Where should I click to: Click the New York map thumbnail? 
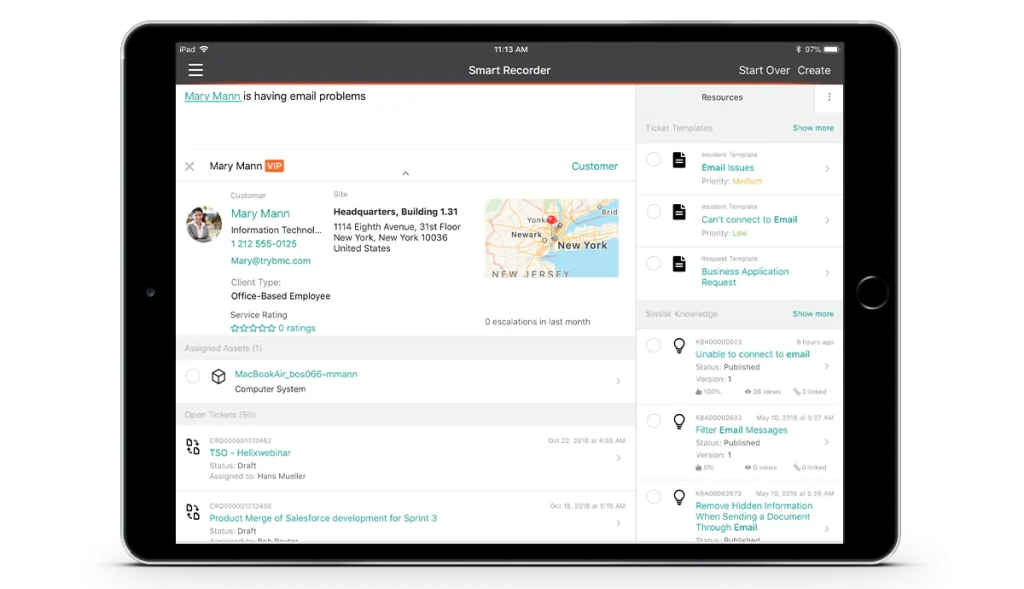tap(551, 238)
